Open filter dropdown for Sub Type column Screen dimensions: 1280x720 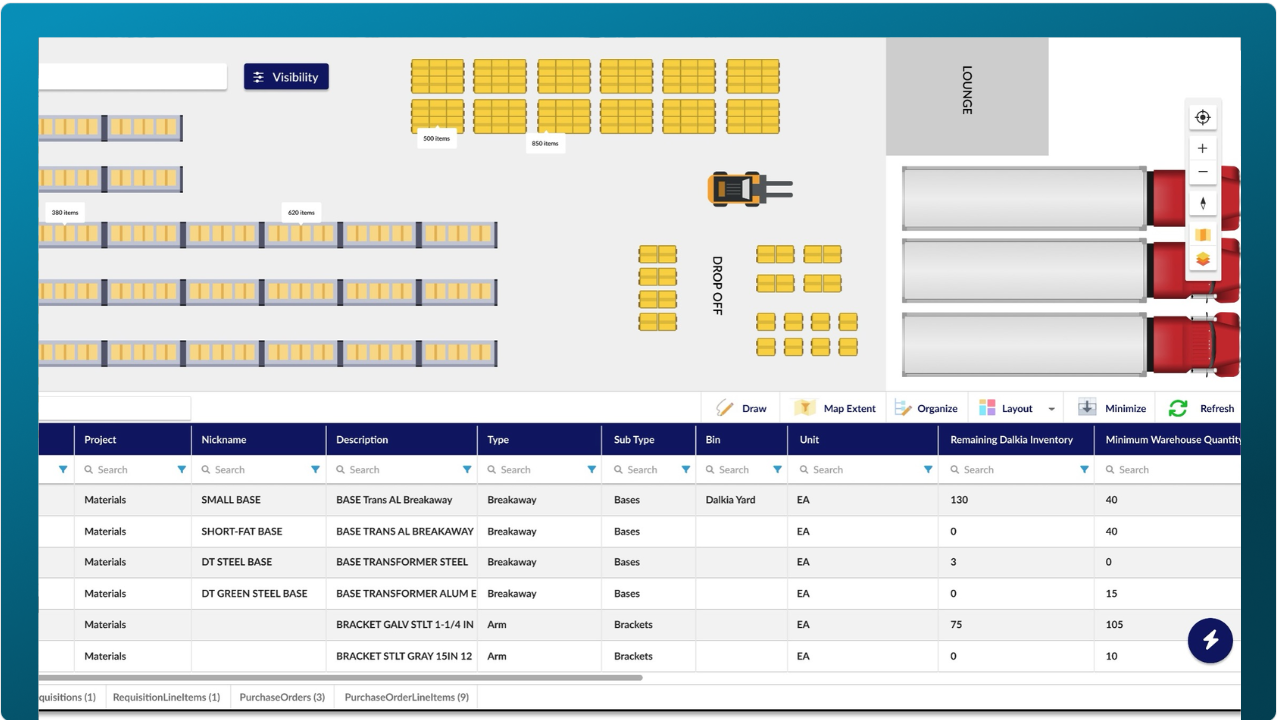686,469
